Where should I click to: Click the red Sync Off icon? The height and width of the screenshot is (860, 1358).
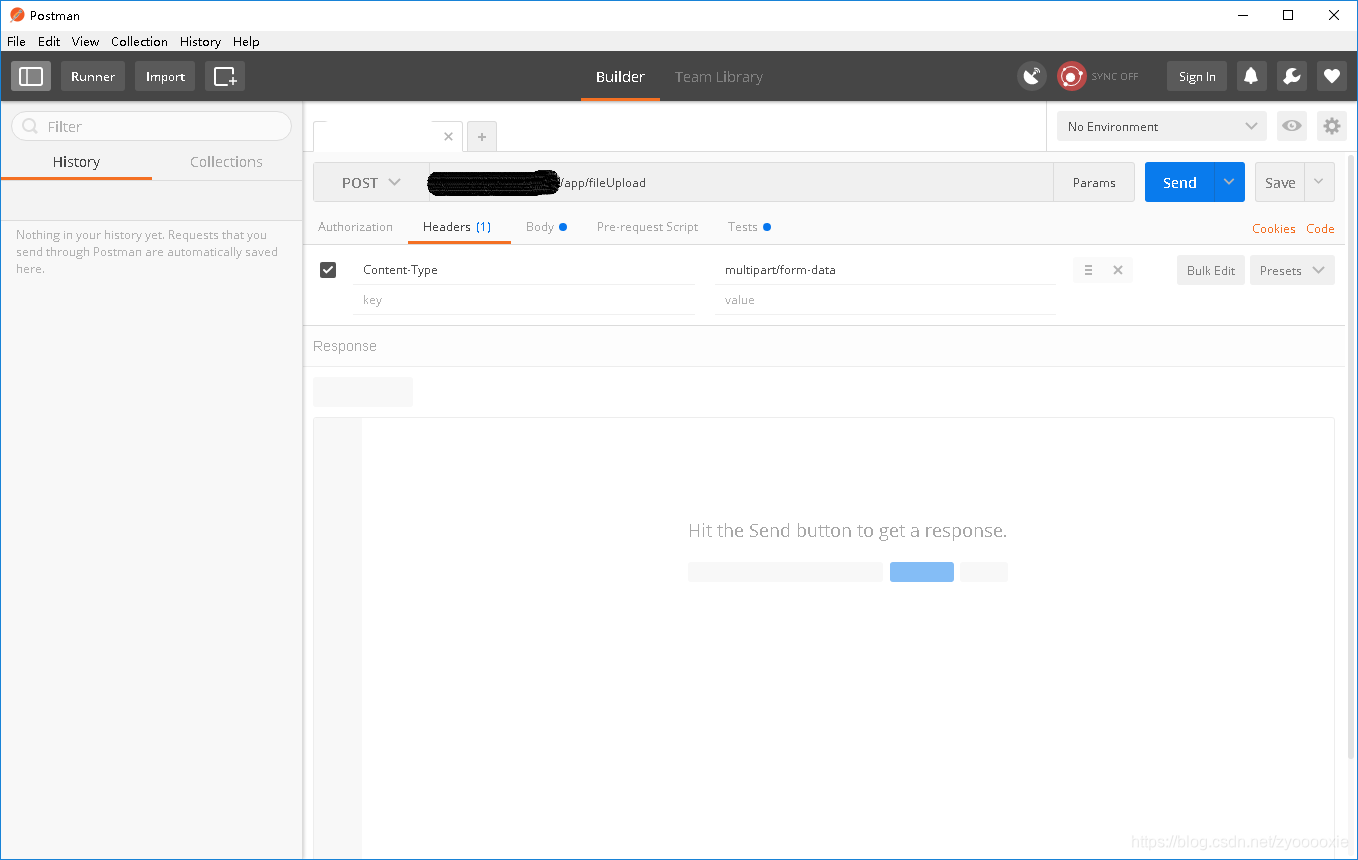1072,76
